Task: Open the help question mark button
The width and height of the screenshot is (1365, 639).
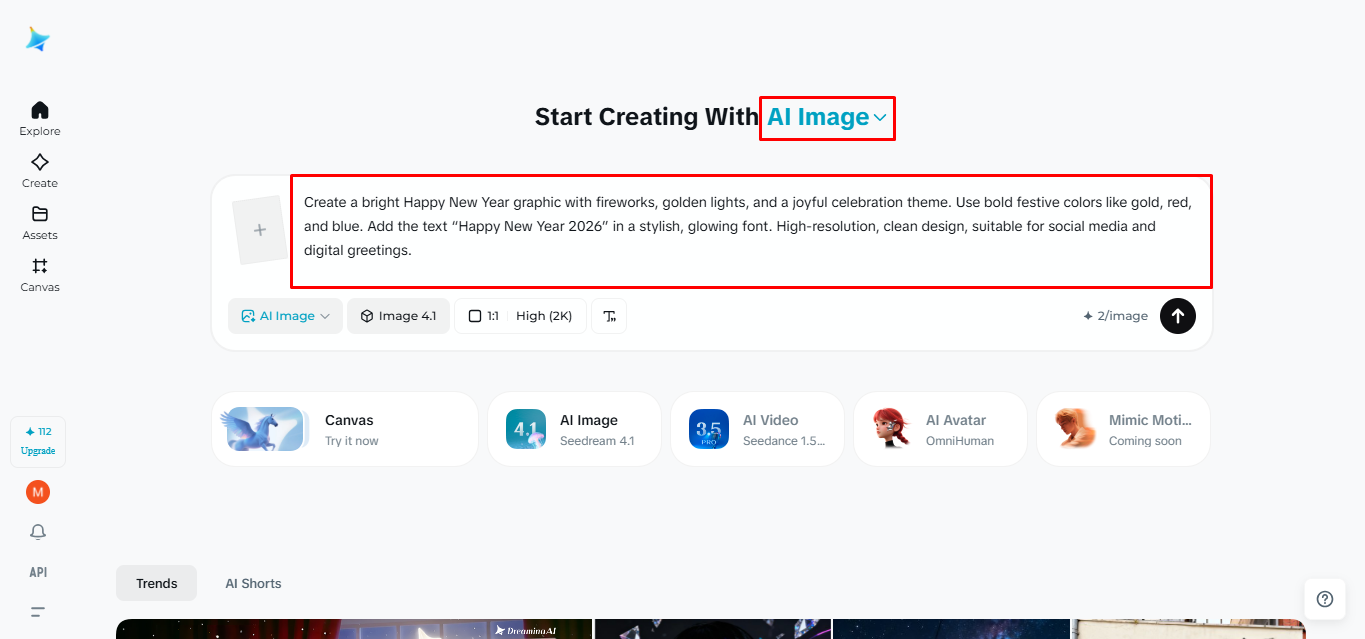Action: click(x=1325, y=599)
